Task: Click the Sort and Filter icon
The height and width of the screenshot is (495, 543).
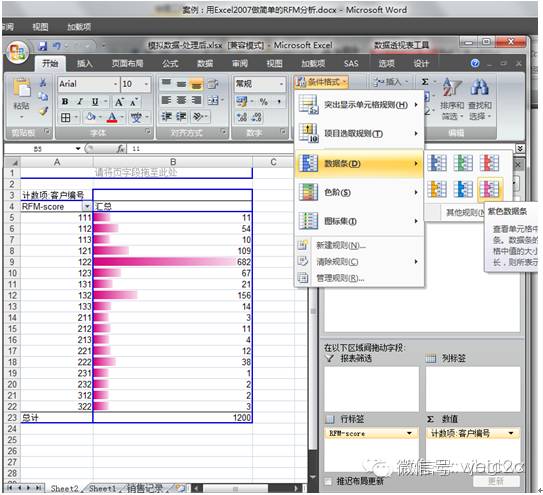Action: click(x=452, y=99)
